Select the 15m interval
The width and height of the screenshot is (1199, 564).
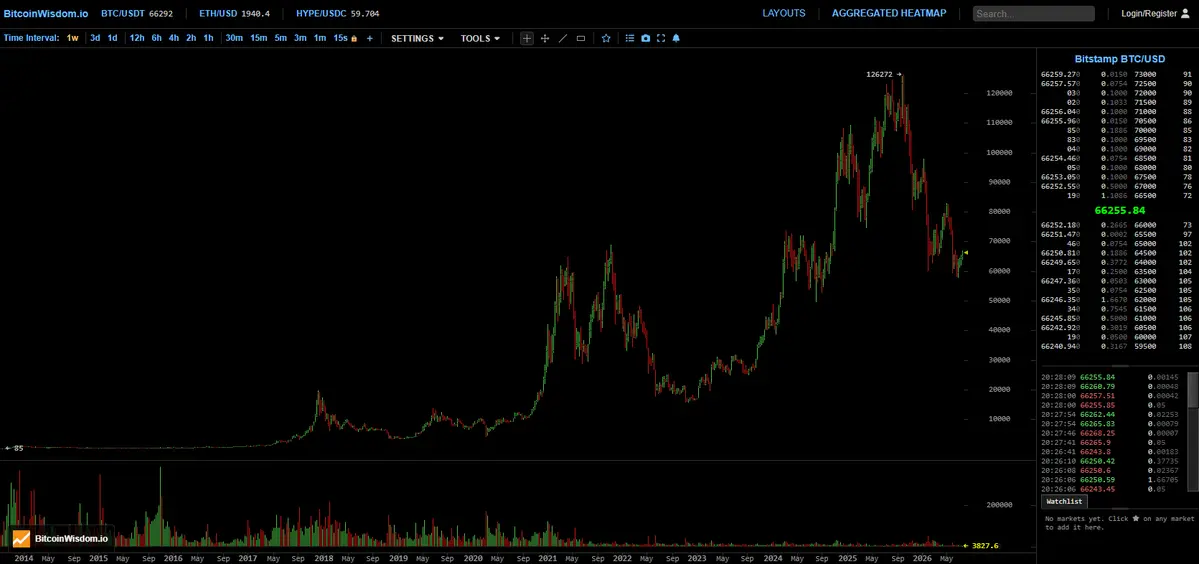pyautogui.click(x=258, y=38)
